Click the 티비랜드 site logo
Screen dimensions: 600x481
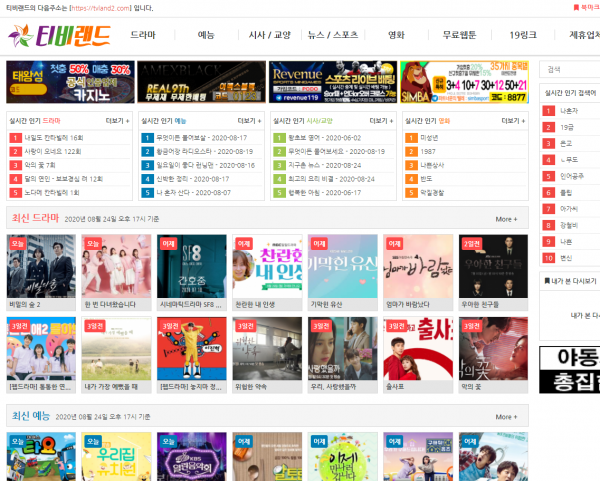pos(59,36)
